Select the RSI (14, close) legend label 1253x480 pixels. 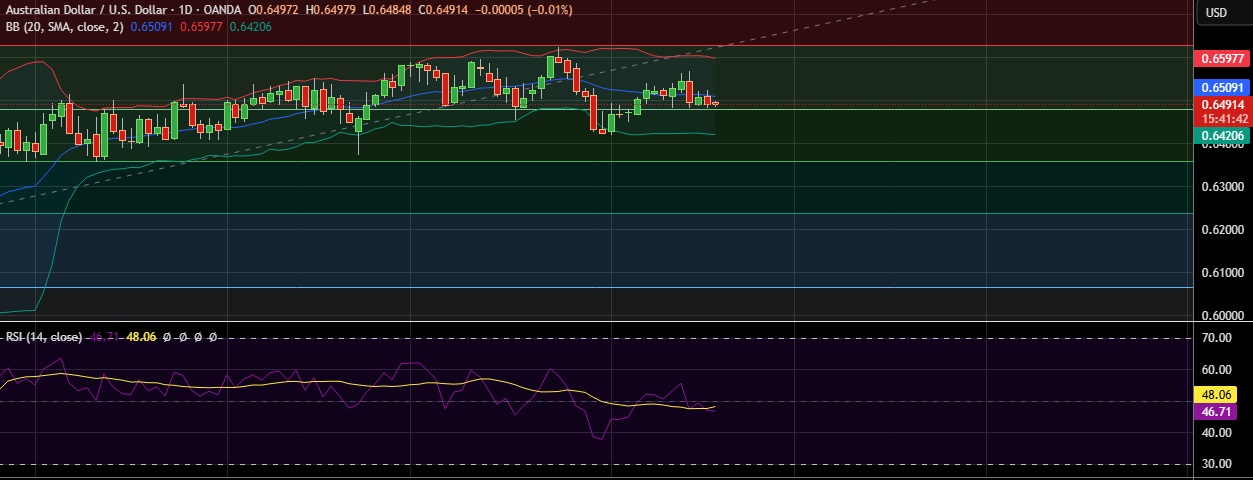pos(44,337)
